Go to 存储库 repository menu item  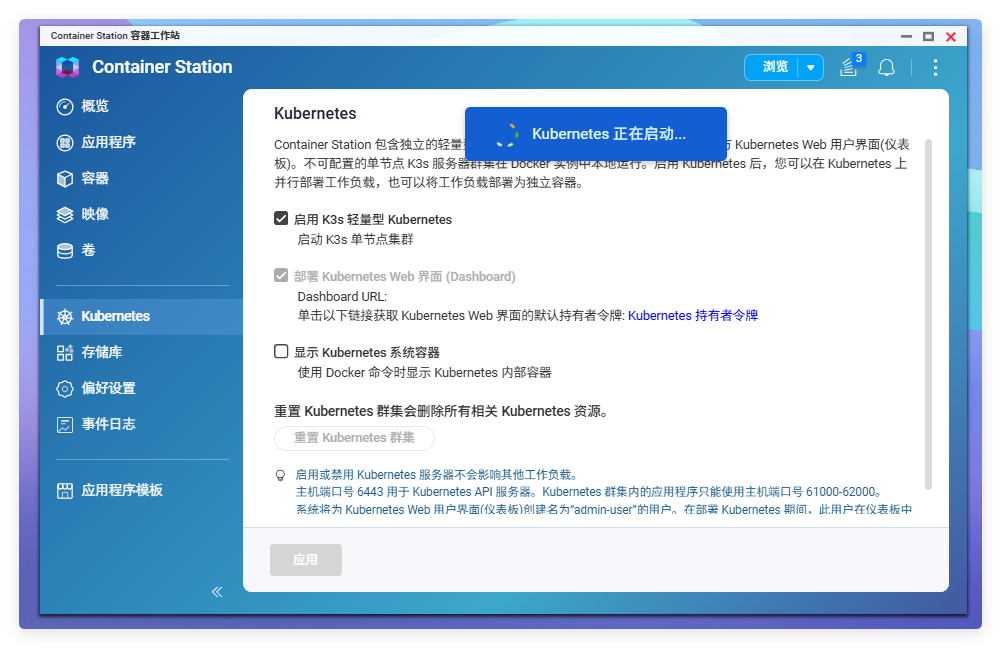coord(102,352)
